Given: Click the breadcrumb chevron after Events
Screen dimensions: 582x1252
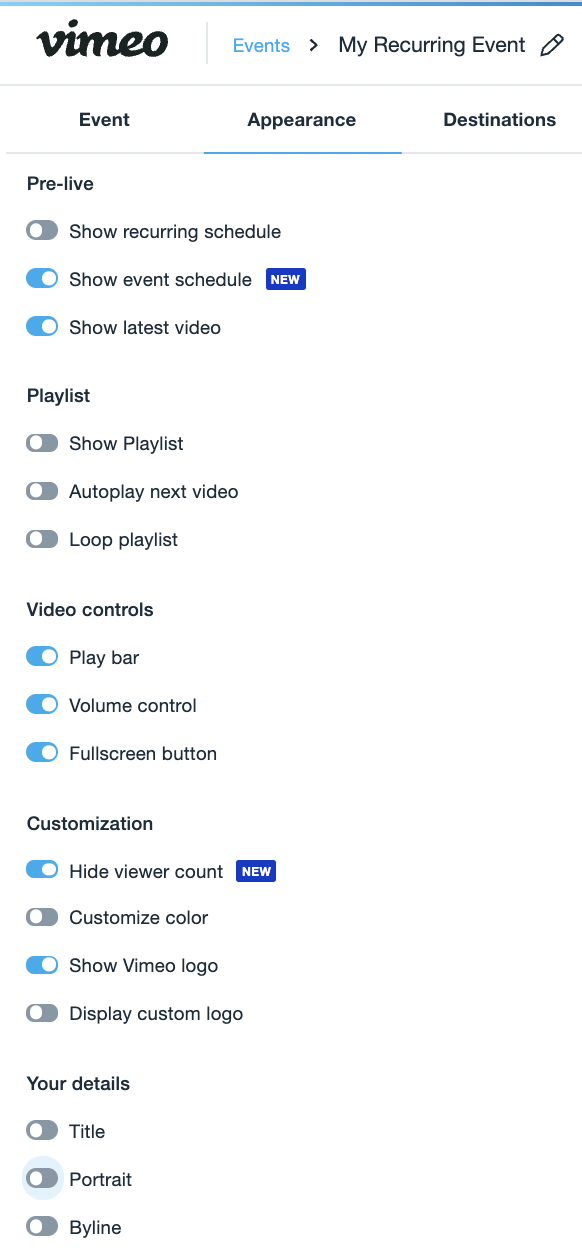Looking at the screenshot, I should tap(314, 45).
